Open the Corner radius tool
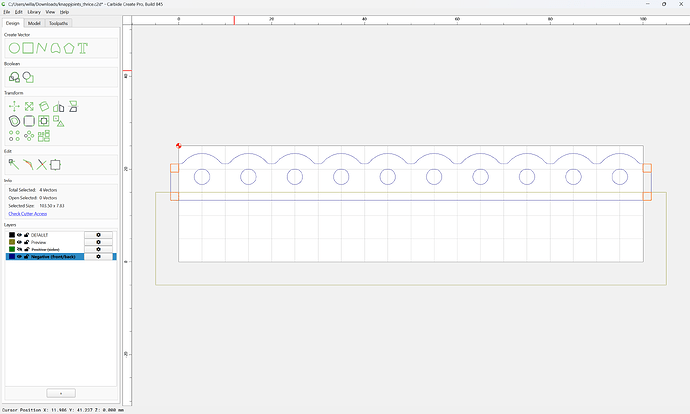 click(29, 121)
